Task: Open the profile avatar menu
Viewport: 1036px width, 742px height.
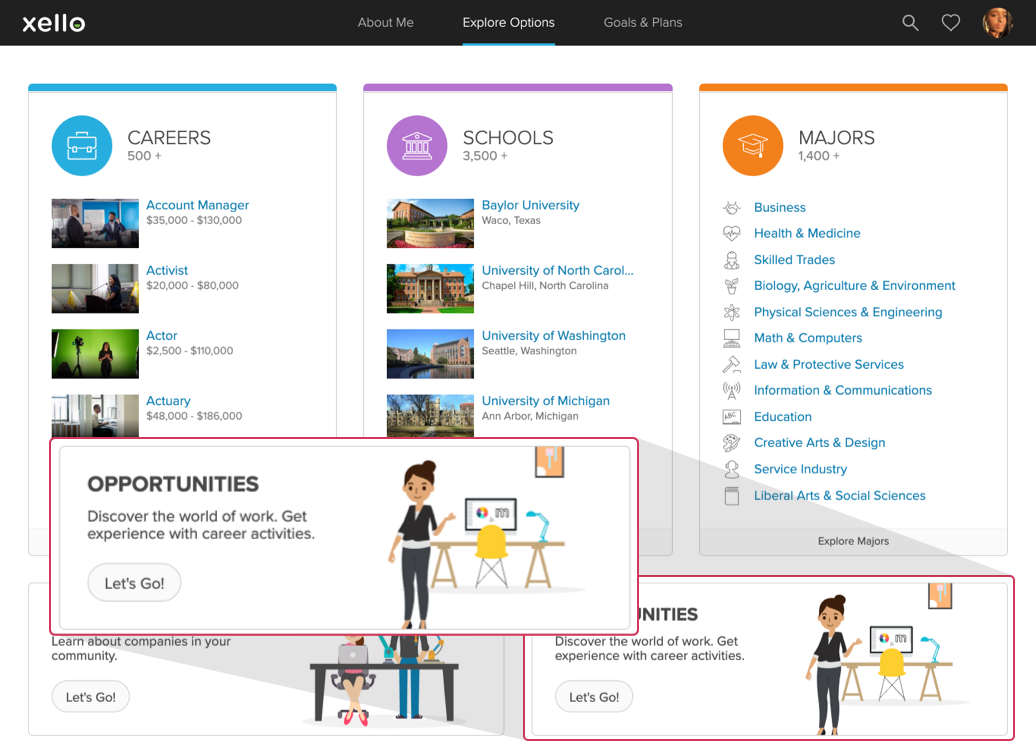Action: pyautogui.click(x=997, y=23)
